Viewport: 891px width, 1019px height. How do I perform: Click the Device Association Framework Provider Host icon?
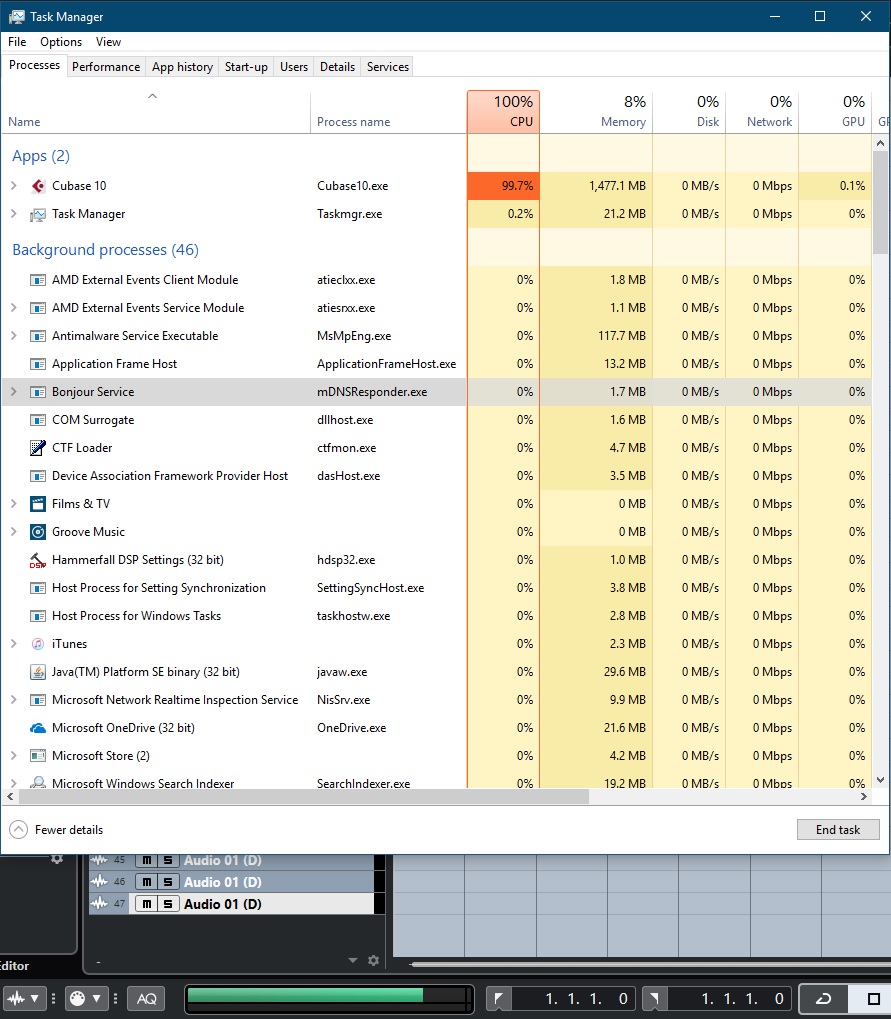[38, 476]
